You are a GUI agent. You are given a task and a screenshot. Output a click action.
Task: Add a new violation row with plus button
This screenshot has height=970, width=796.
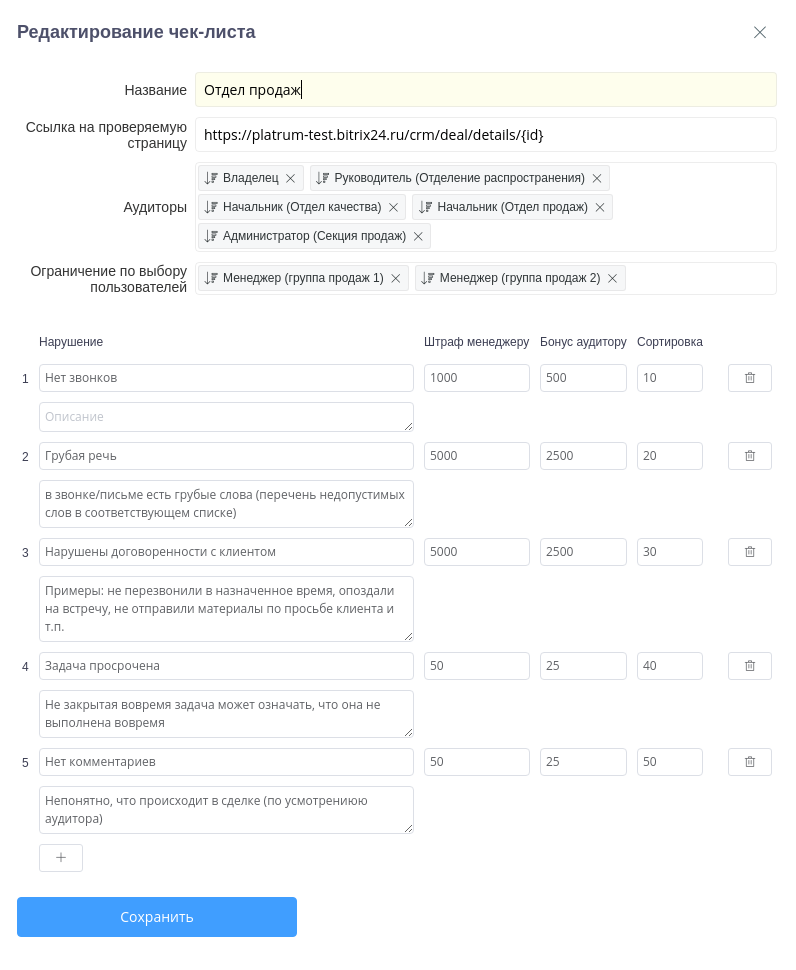pos(61,858)
